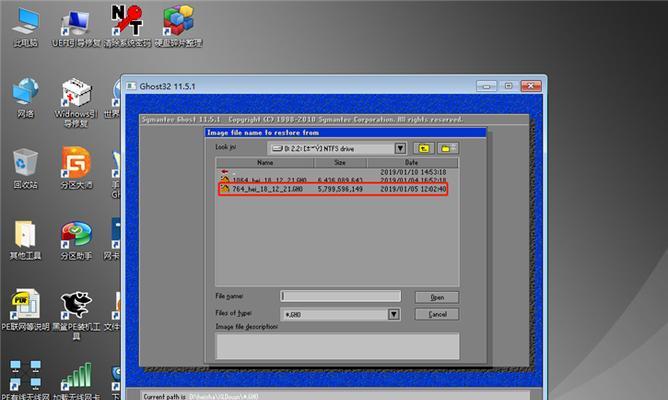Sort file list by Date column header
668x400 pixels.
[x=412, y=163]
